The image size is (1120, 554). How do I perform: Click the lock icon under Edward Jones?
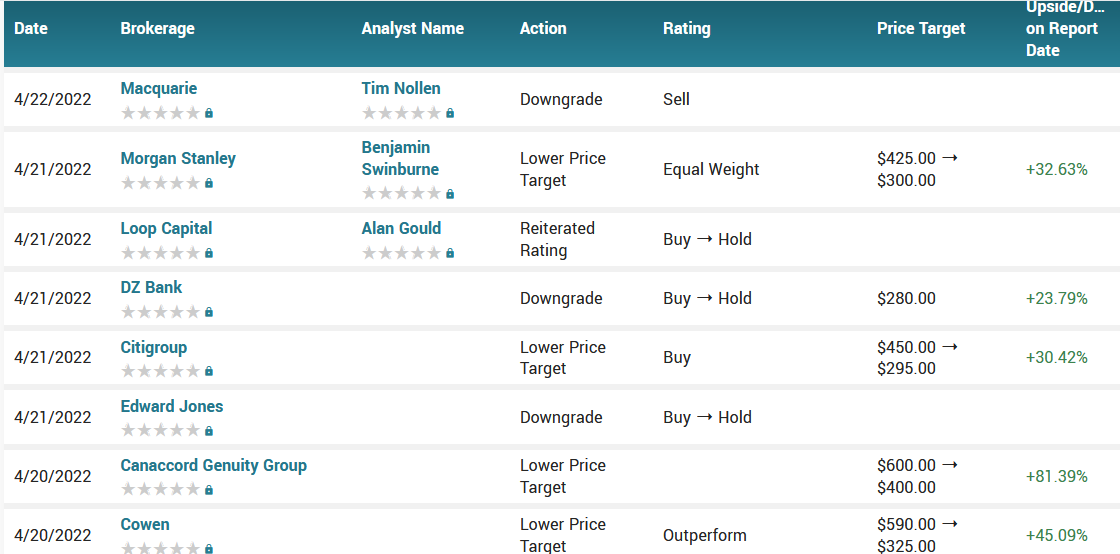click(209, 431)
